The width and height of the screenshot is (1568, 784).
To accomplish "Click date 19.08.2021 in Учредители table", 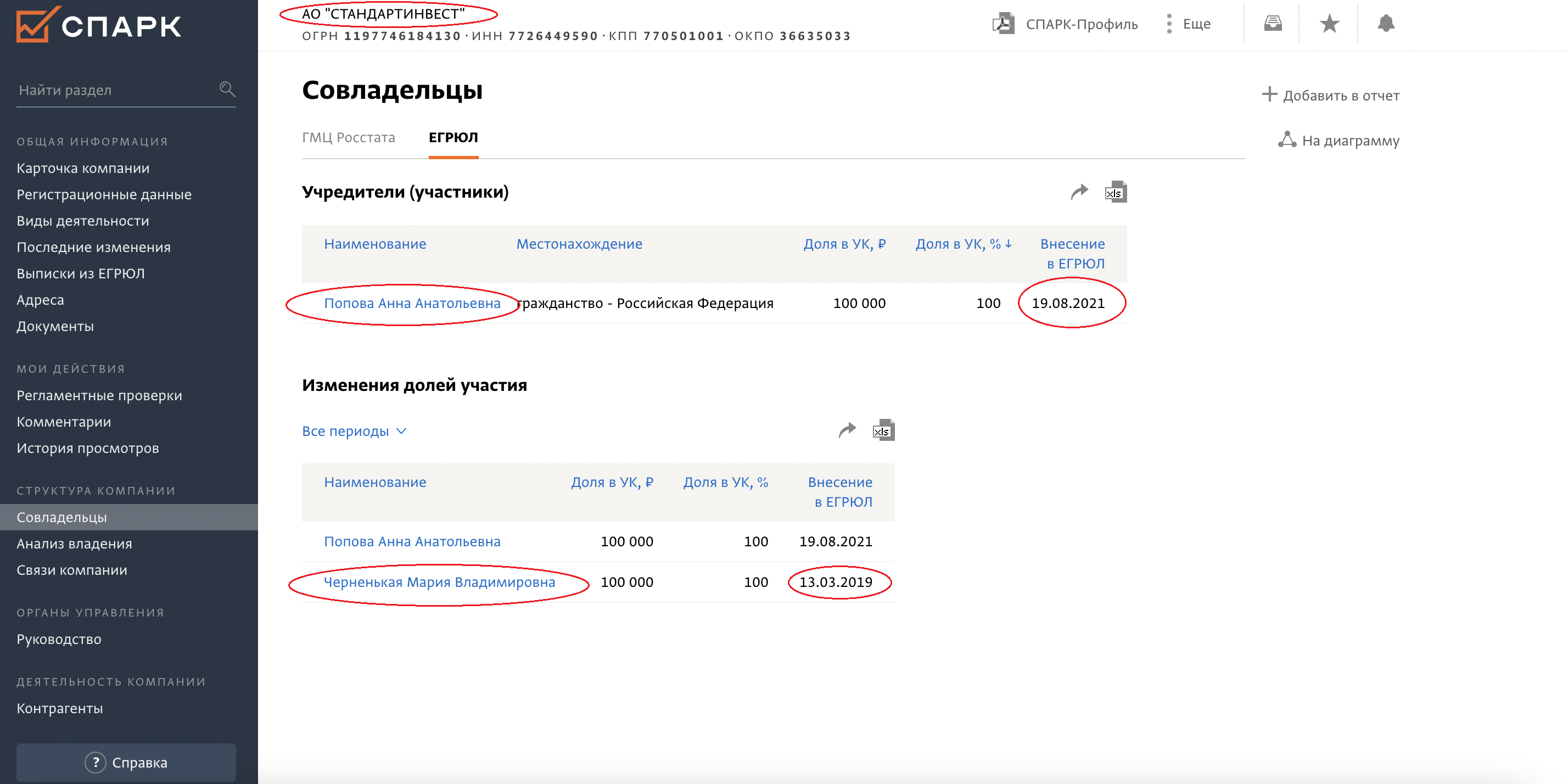I will [x=1068, y=303].
